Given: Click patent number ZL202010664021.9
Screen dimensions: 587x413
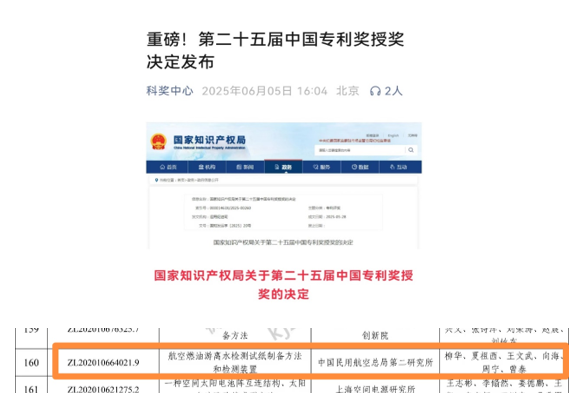Looking at the screenshot, I should coord(103,362).
